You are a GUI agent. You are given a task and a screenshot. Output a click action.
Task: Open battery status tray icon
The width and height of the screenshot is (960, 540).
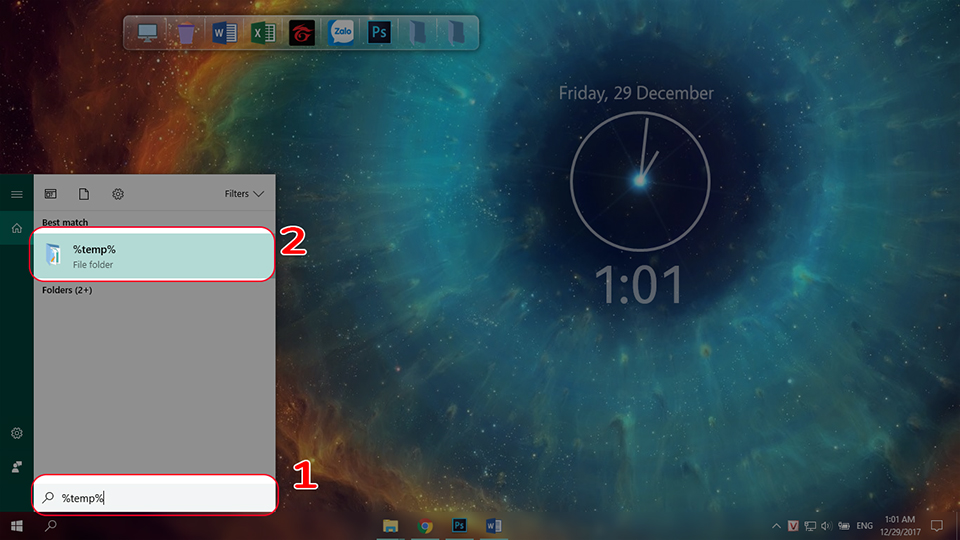(844, 526)
